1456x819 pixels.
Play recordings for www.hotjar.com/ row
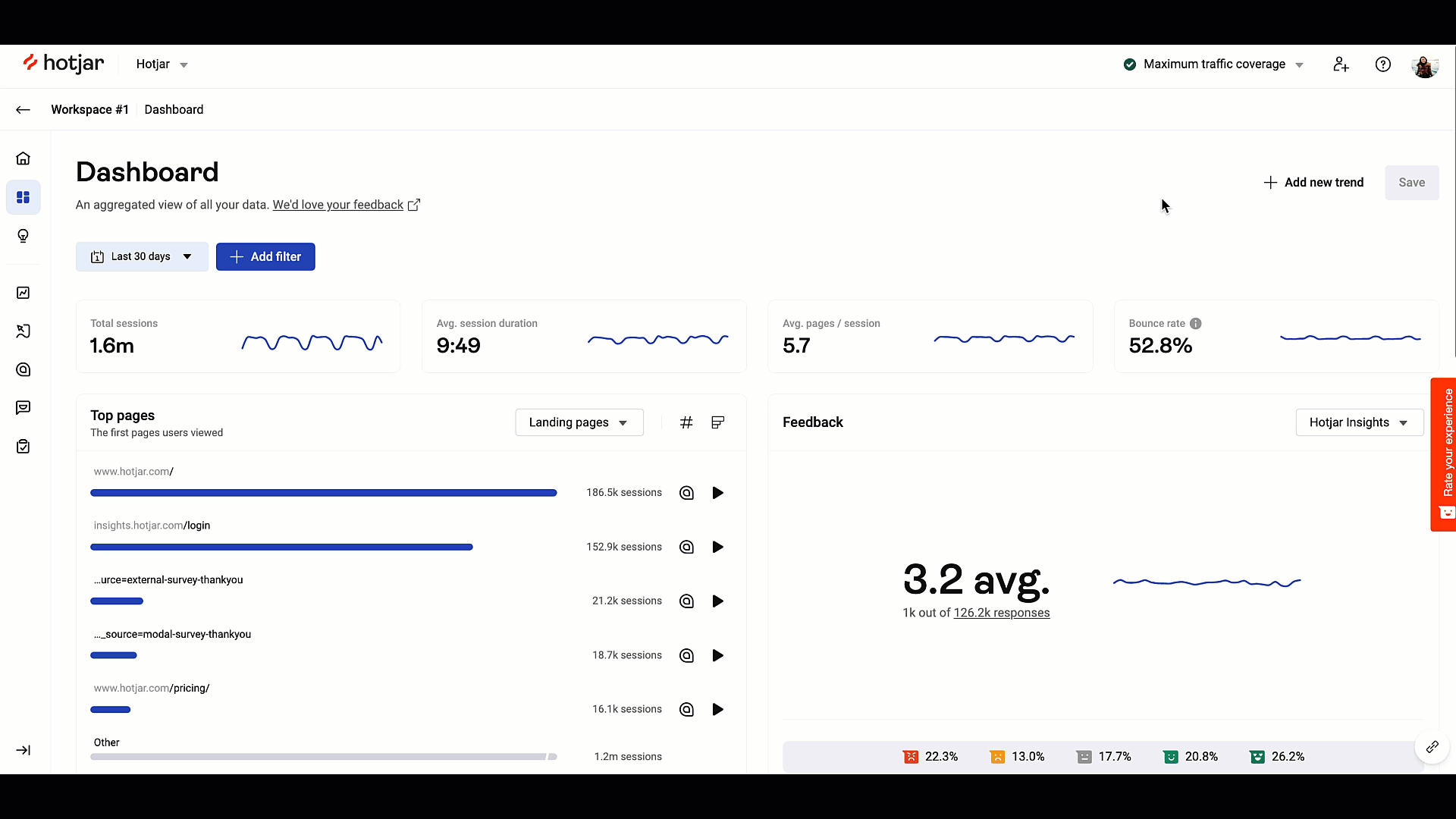point(717,493)
